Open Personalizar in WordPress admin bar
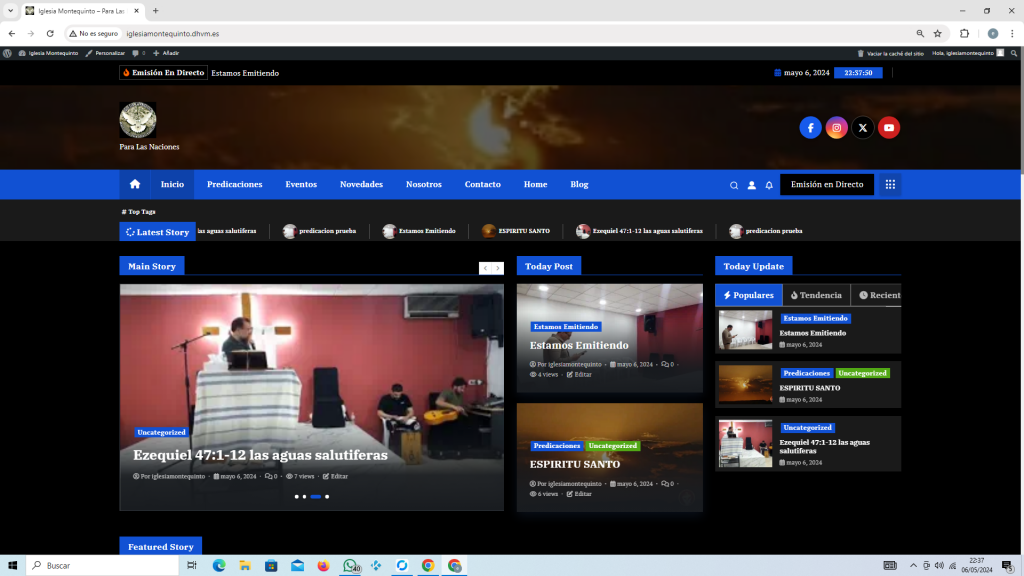Viewport: 1024px width, 576px height. click(x=105, y=52)
